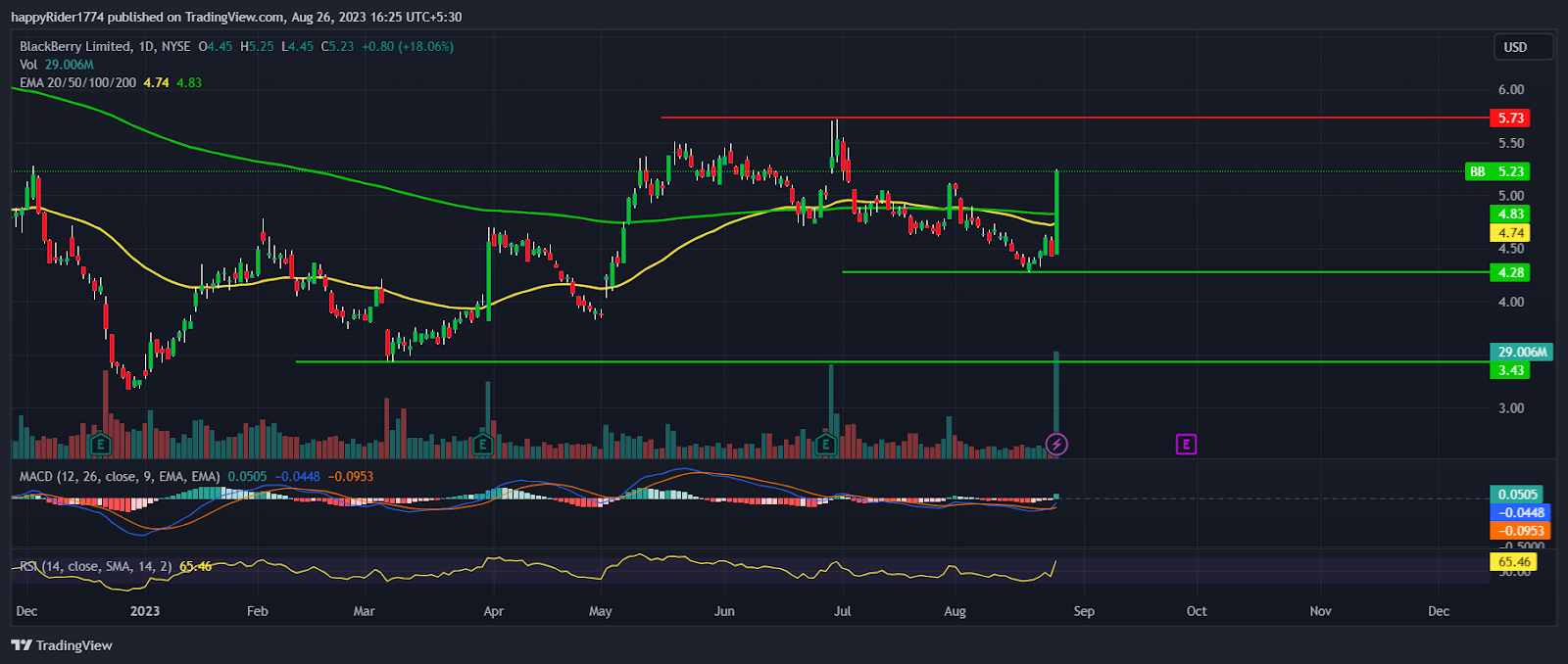The width and height of the screenshot is (1568, 664).
Task: Click the green EMA value 4.83 in legend
Action: click(189, 82)
